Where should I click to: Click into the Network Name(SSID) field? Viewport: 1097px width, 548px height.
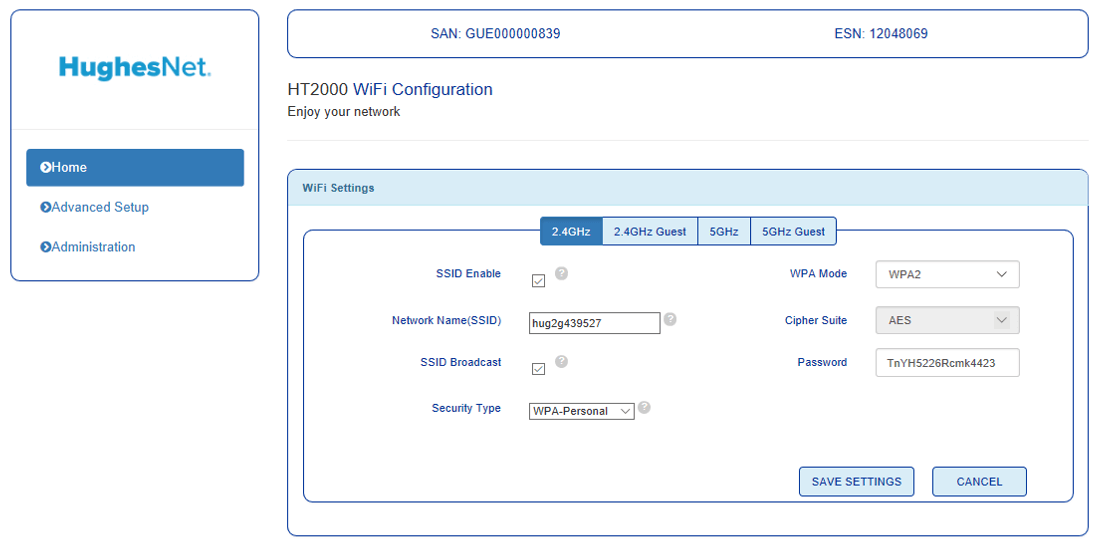(595, 323)
